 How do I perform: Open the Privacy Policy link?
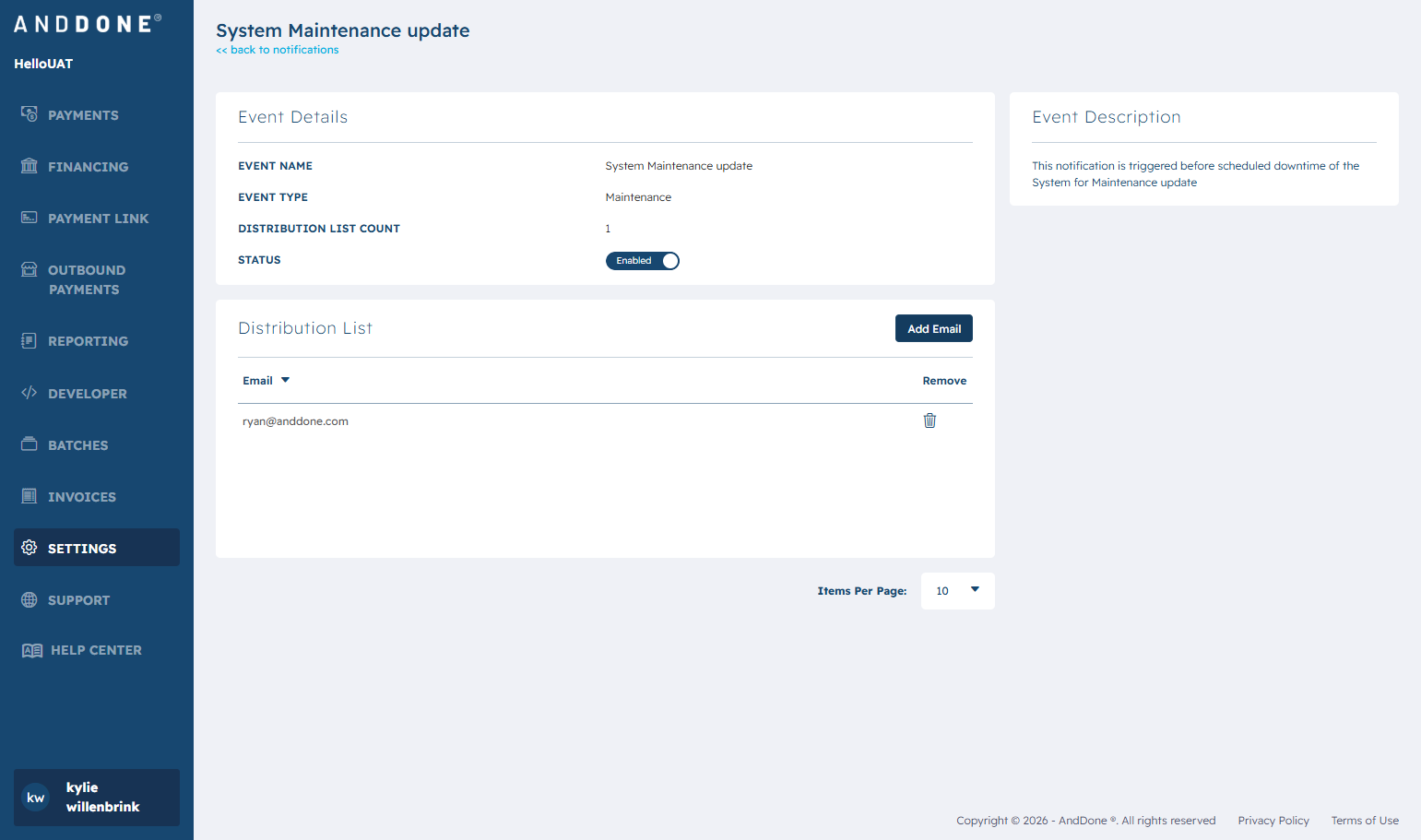pyautogui.click(x=1273, y=821)
